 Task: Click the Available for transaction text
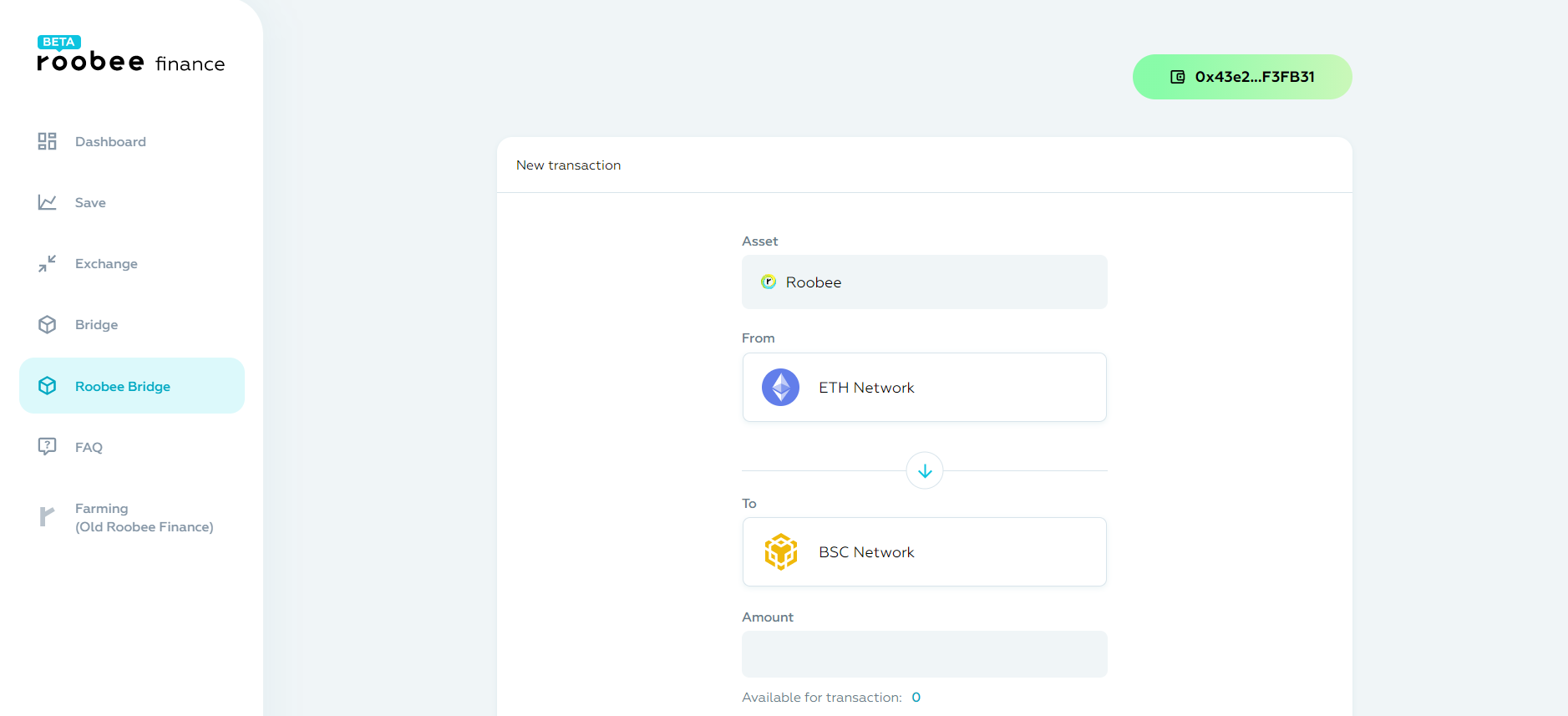click(822, 697)
